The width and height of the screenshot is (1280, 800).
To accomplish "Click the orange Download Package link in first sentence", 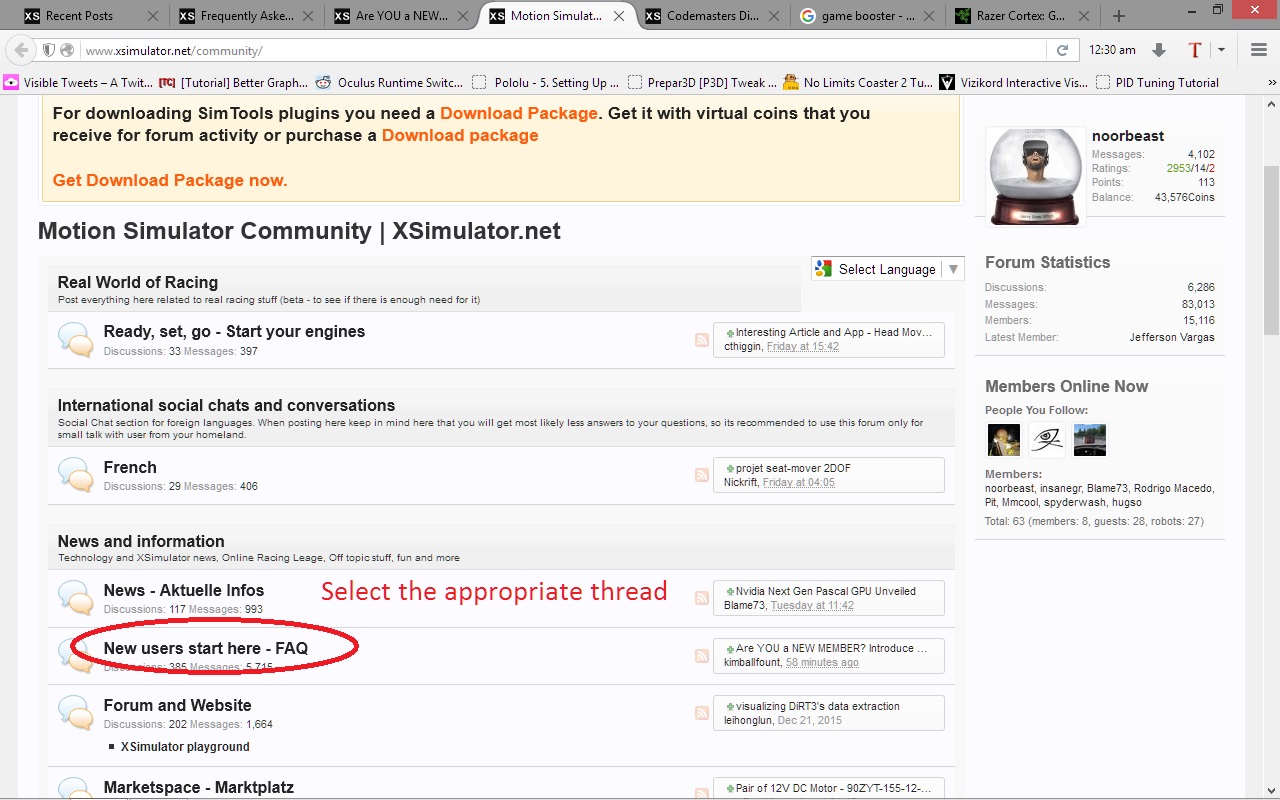I will (519, 113).
